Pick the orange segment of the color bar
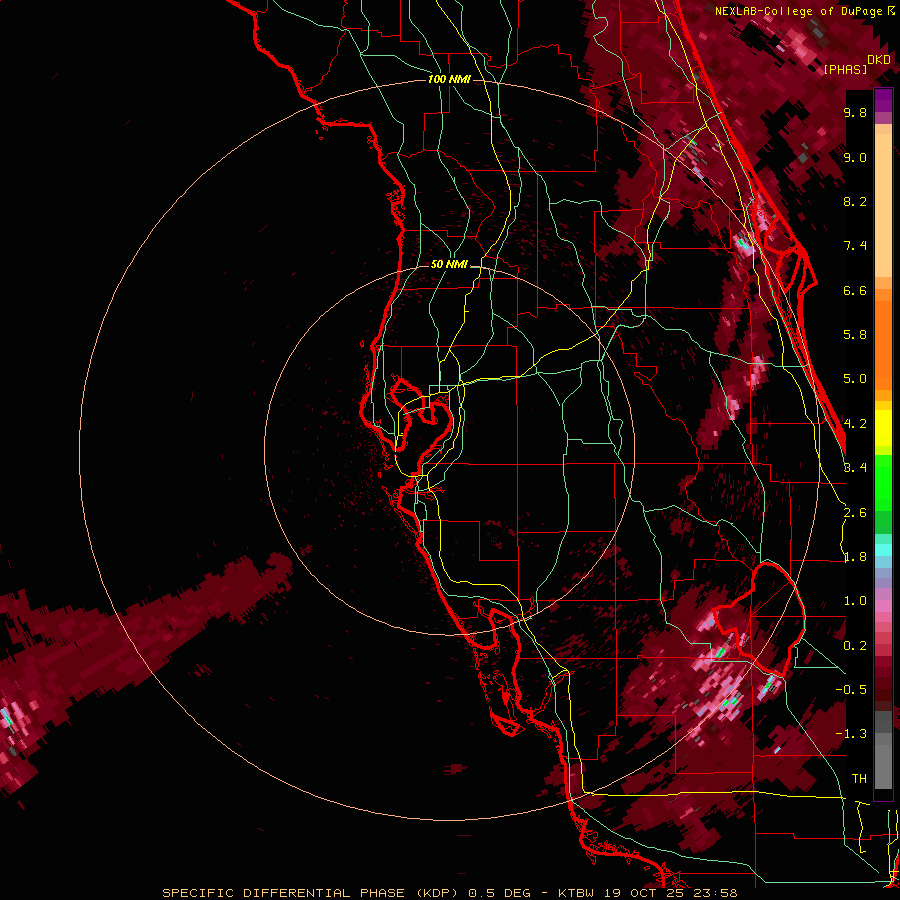900x900 pixels. tap(883, 339)
